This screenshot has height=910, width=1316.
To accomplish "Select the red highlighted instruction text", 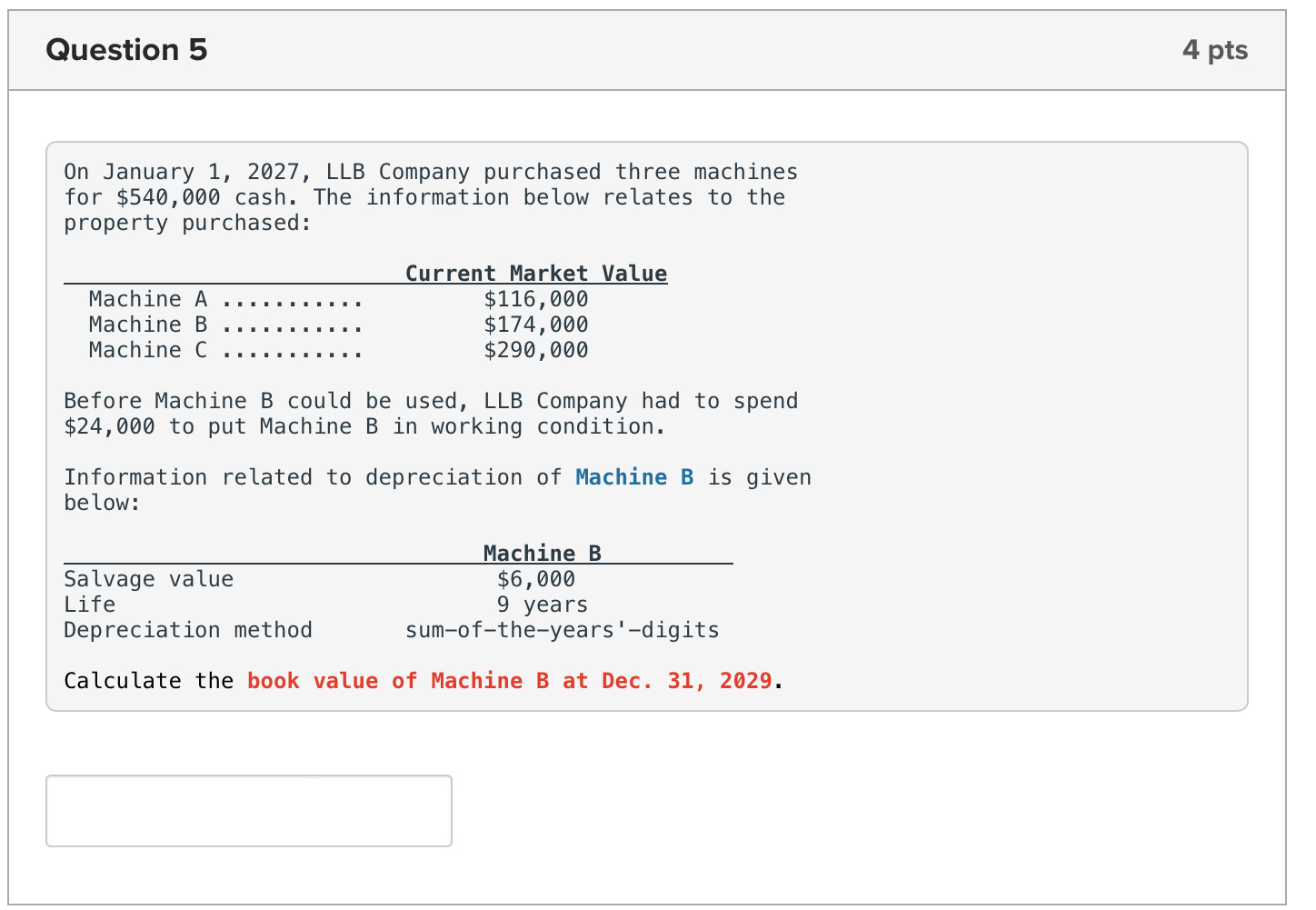I will pos(509,680).
